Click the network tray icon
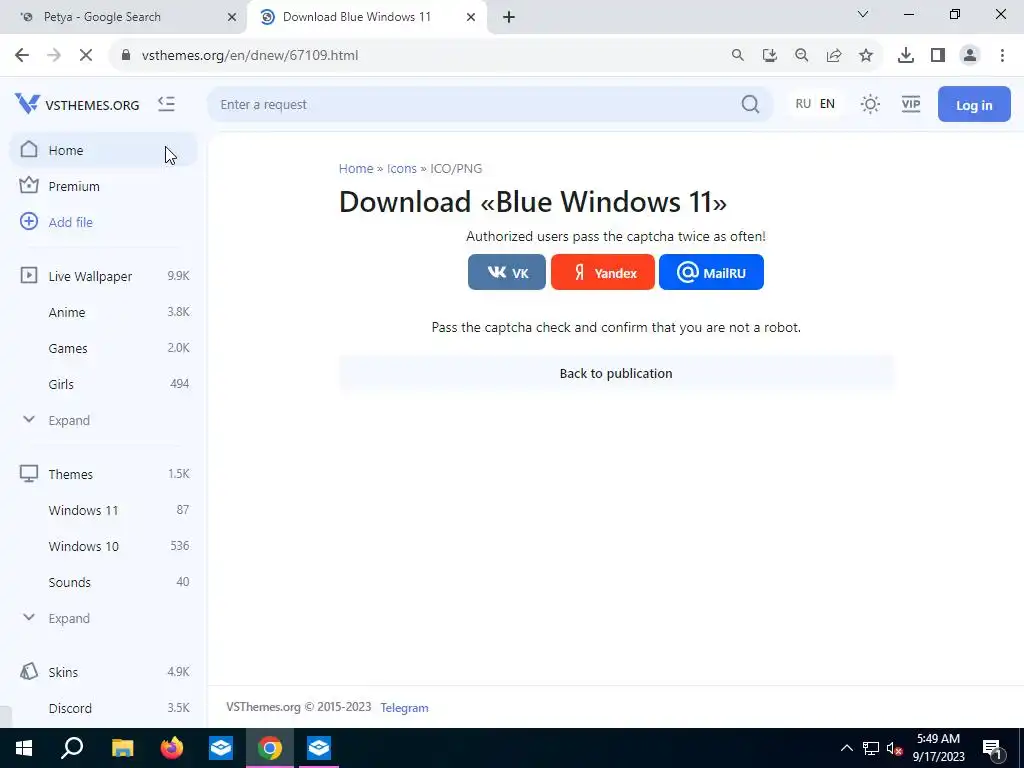This screenshot has height=768, width=1024. point(870,748)
